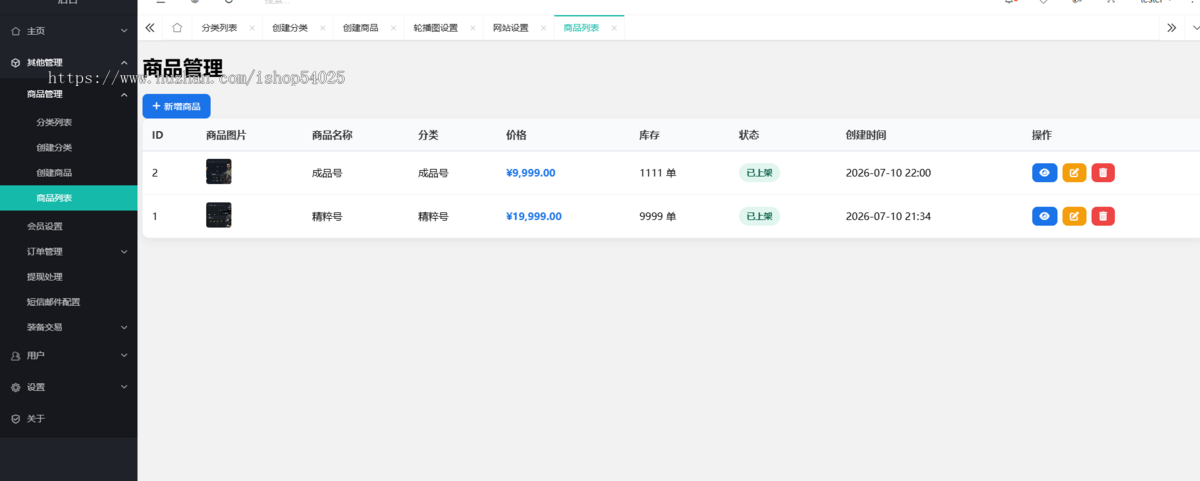Viewport: 1200px width, 481px height.
Task: Close the 创建分类 tab
Action: (323, 28)
